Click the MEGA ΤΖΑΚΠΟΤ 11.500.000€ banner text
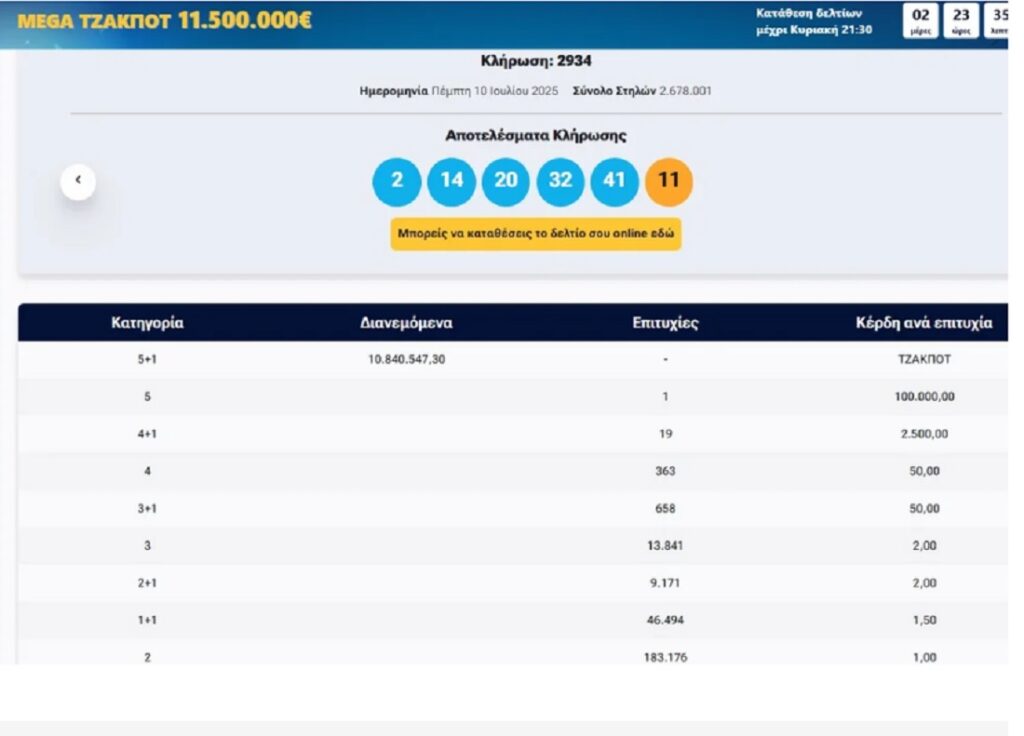This screenshot has height=736, width=1024. [165, 20]
